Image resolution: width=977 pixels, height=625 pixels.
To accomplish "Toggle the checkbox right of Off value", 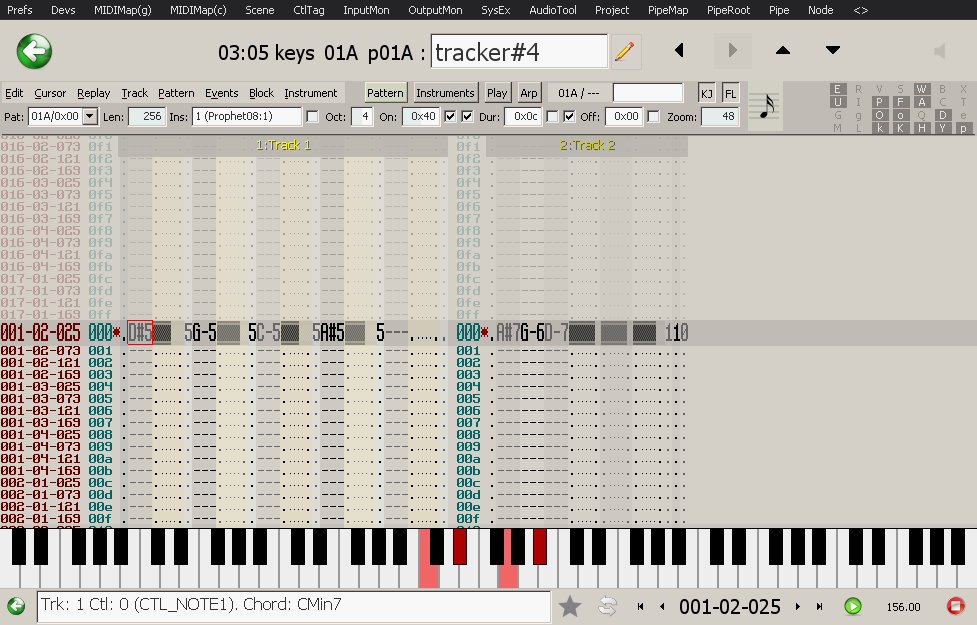I will [x=653, y=117].
